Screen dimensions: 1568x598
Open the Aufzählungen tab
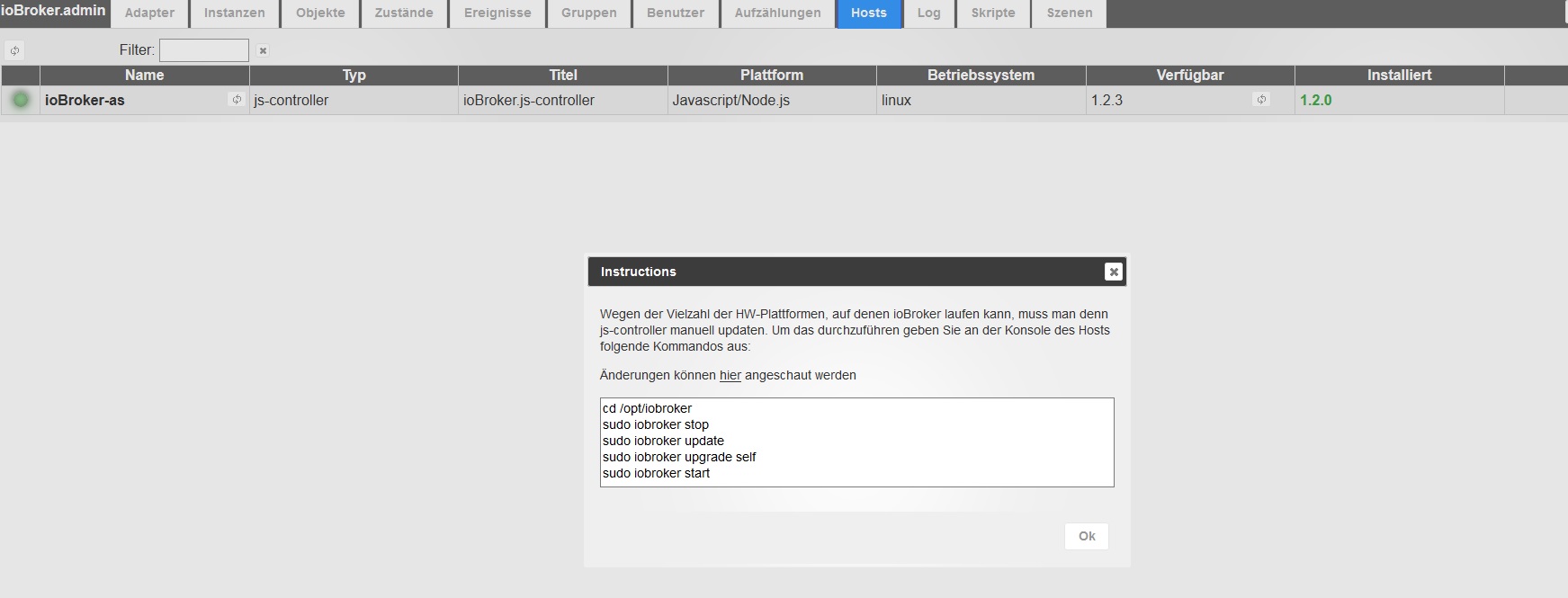777,13
